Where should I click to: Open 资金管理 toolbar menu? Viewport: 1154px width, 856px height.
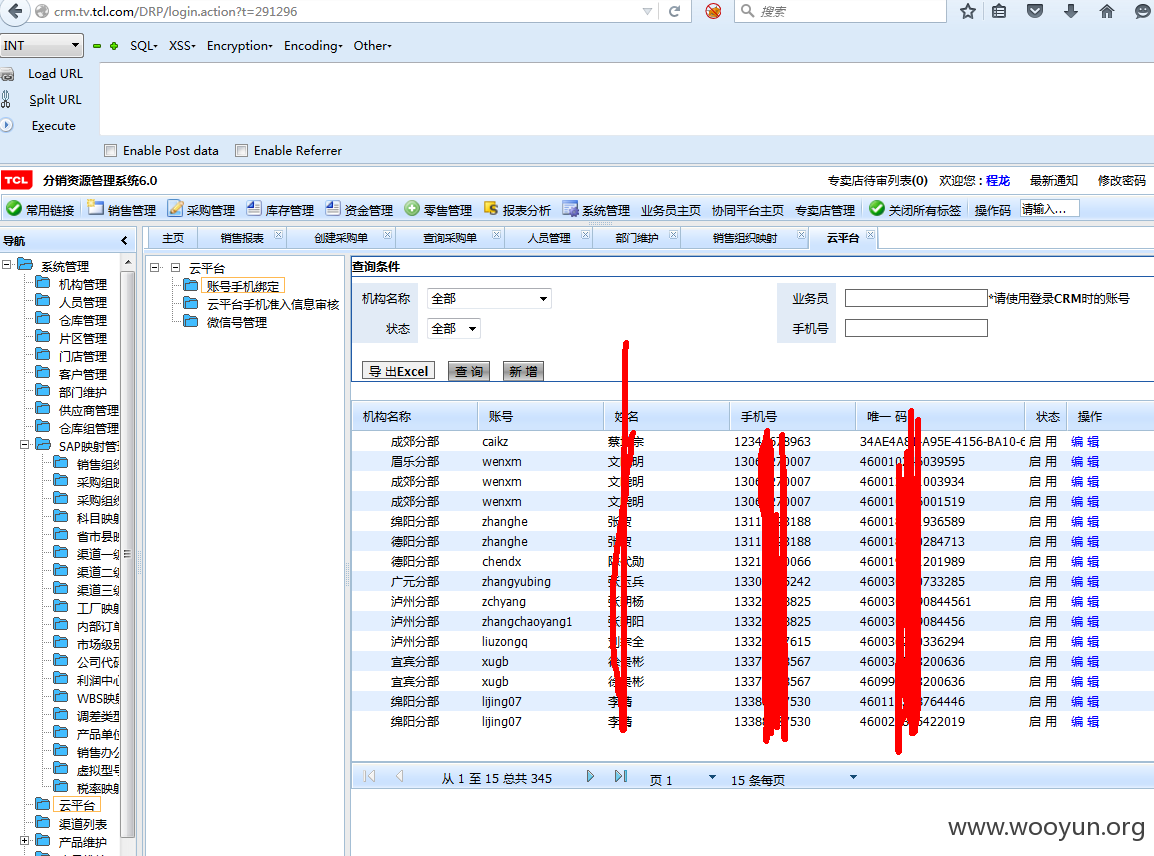(x=359, y=210)
